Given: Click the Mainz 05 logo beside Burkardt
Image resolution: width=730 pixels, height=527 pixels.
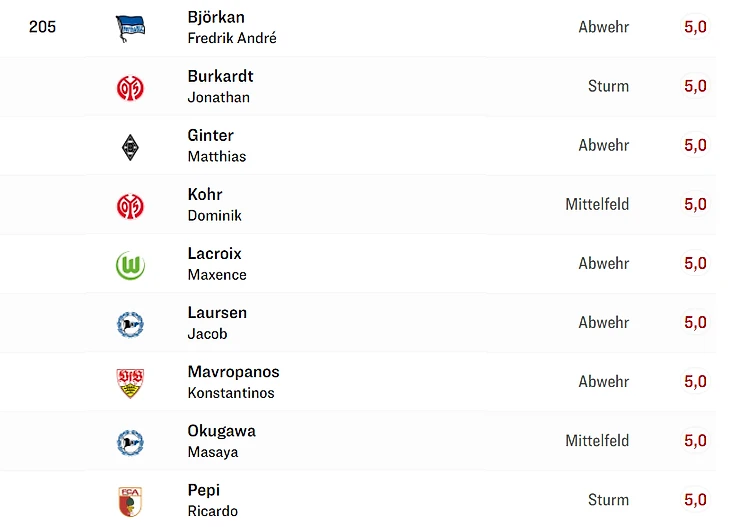Looking at the screenshot, I should click(x=130, y=87).
